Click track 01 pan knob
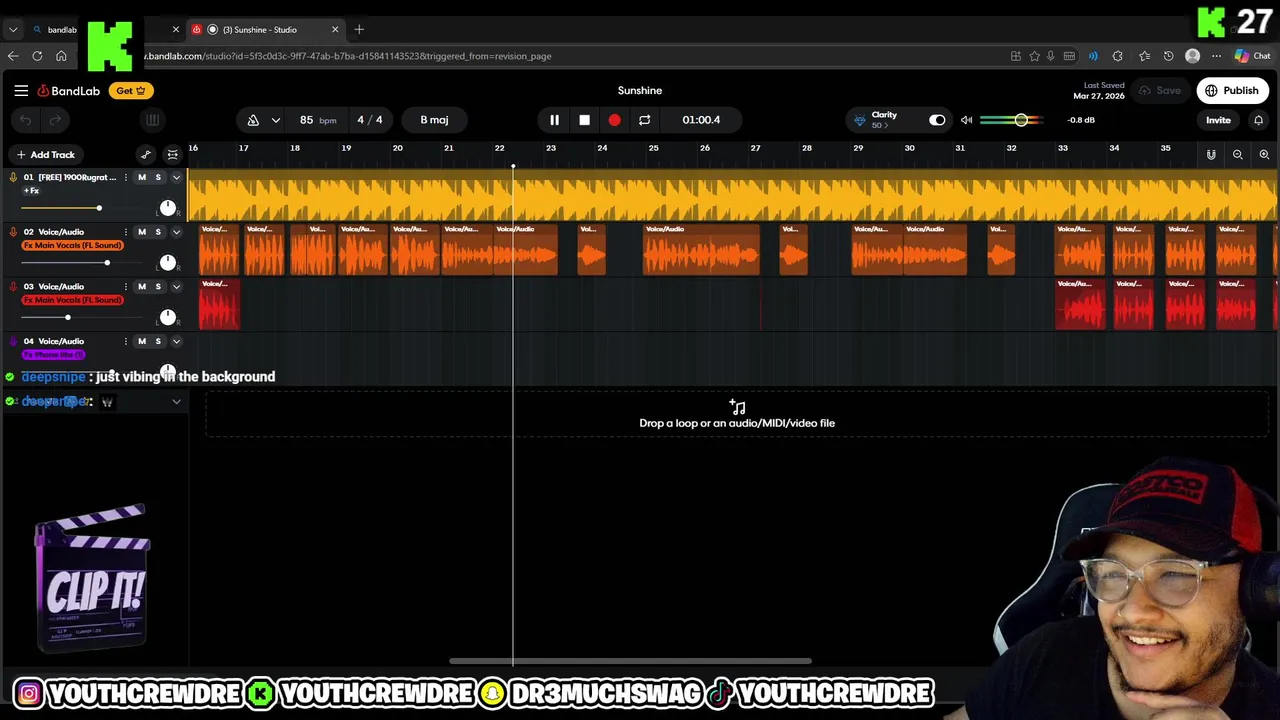 click(168, 208)
